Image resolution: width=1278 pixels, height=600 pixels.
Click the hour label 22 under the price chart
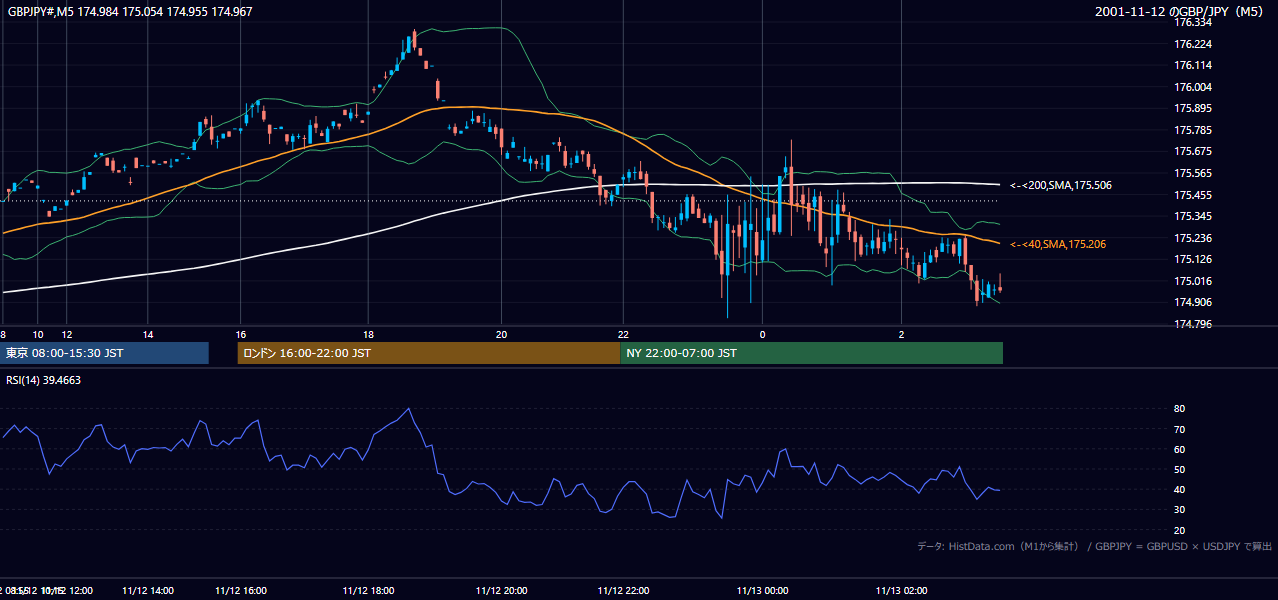tap(623, 334)
